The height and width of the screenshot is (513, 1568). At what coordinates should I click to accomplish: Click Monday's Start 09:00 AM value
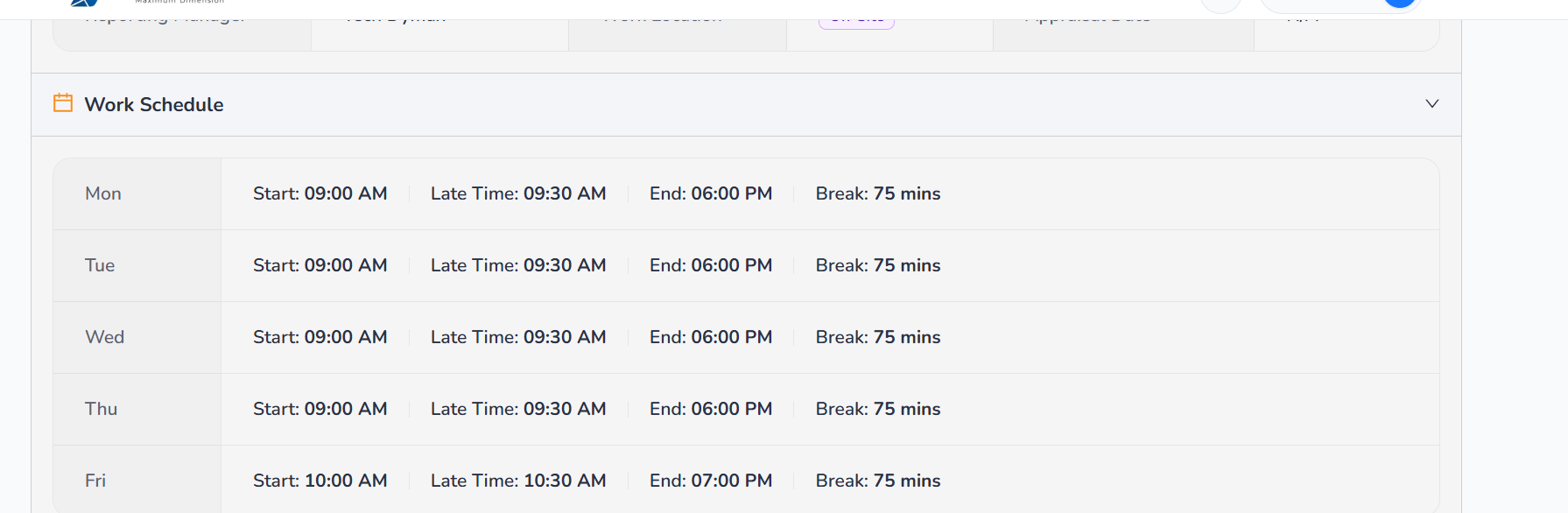(345, 193)
